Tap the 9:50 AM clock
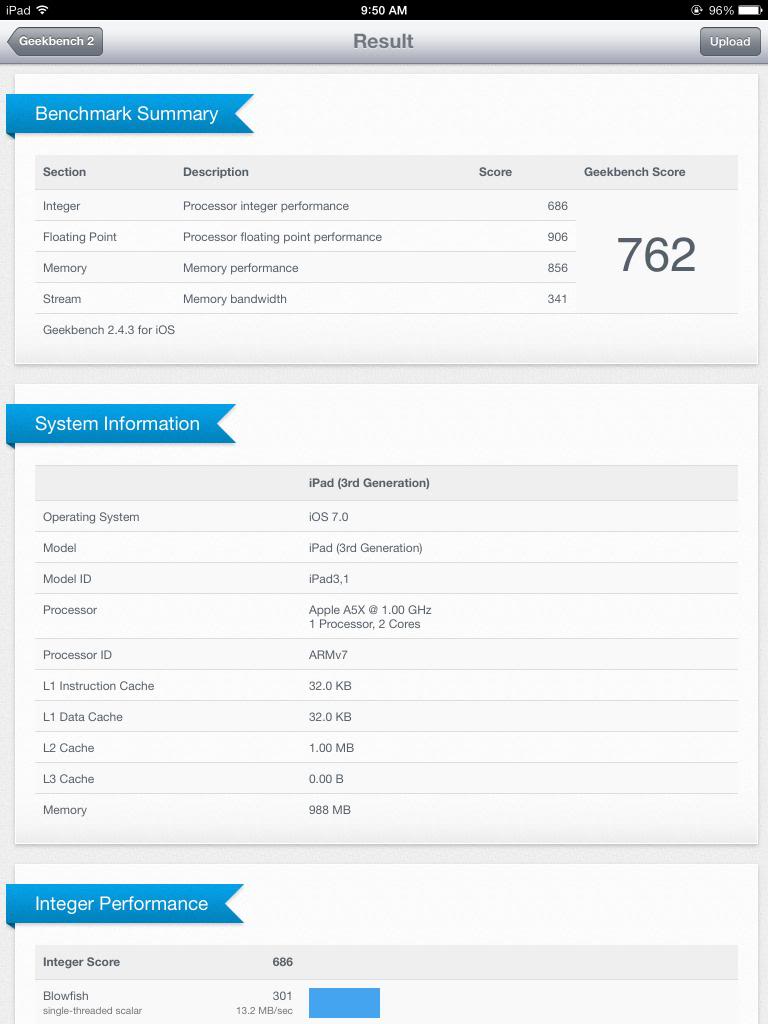768x1024 pixels. [383, 10]
